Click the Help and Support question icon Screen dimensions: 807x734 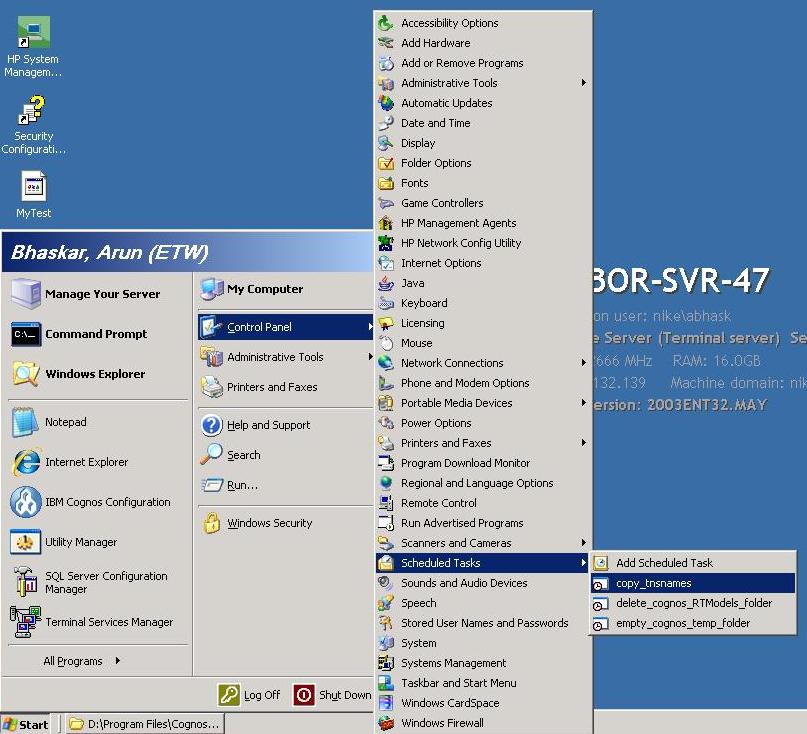tap(212, 425)
